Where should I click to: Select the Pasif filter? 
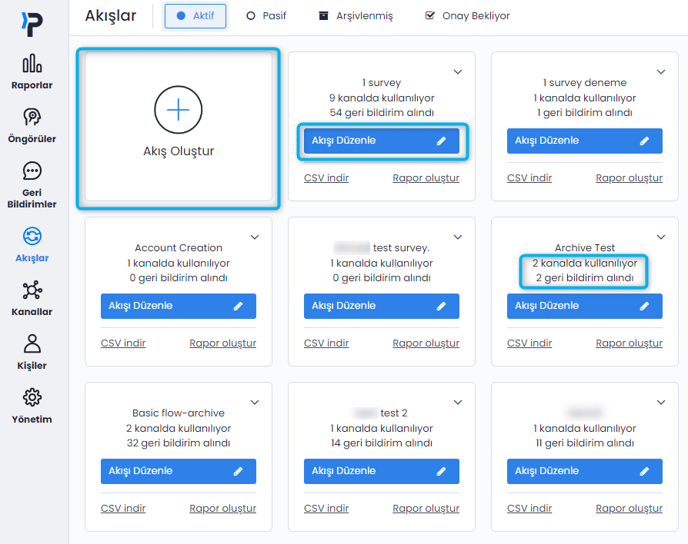coord(266,16)
